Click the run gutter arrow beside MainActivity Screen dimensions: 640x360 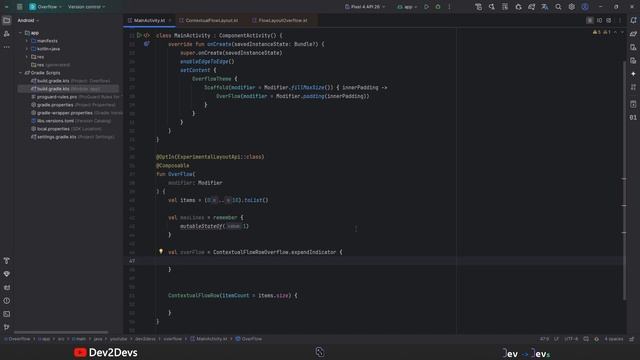[x=139, y=36]
